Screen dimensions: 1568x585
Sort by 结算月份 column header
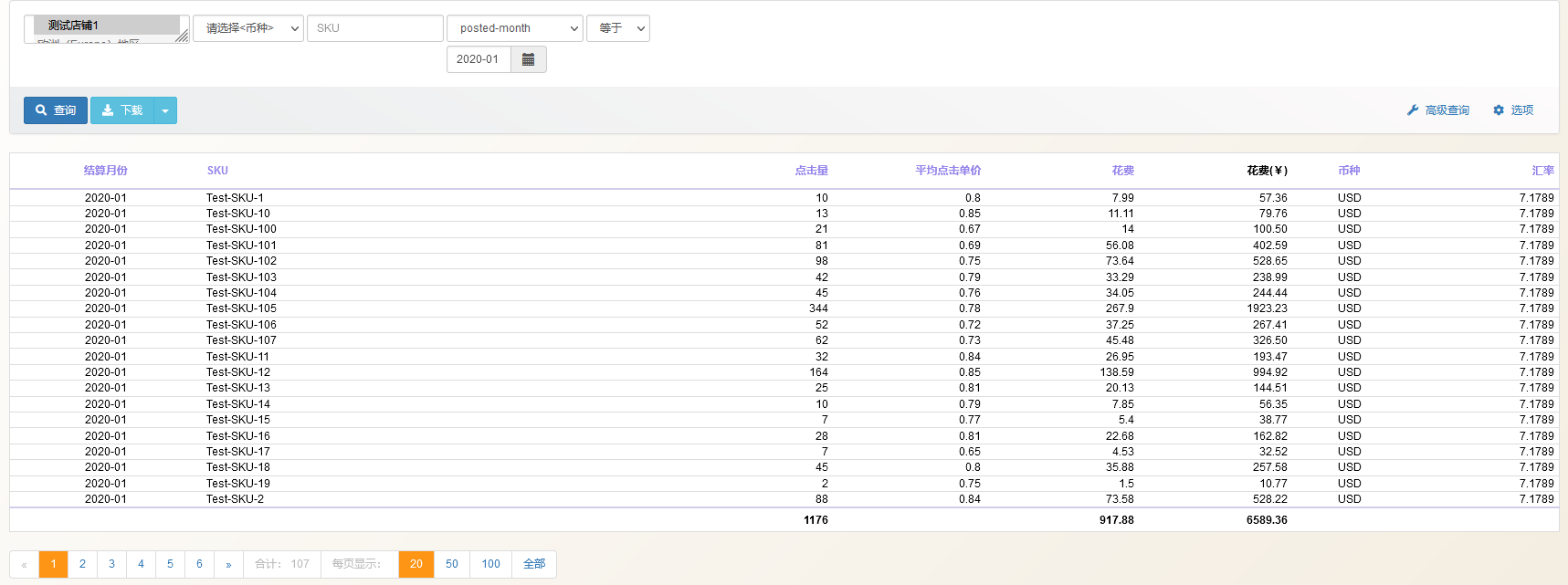(105, 171)
